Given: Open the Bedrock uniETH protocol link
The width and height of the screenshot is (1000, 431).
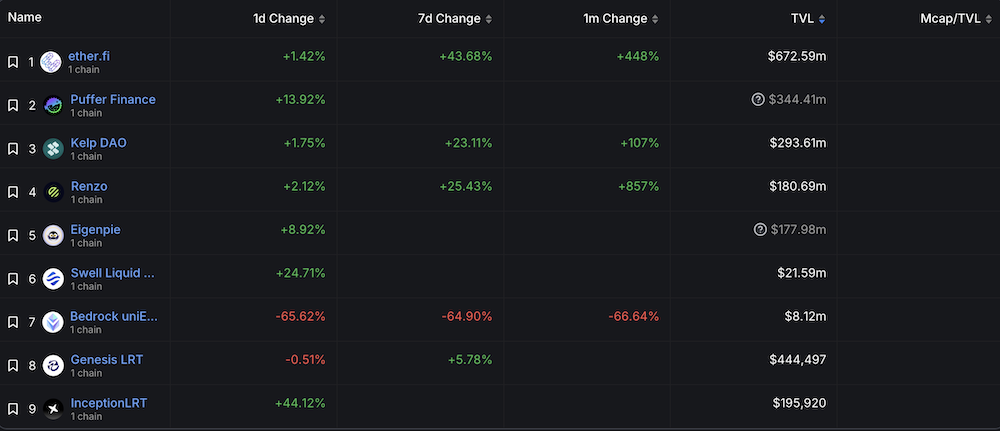Looking at the screenshot, I should coord(113,316).
